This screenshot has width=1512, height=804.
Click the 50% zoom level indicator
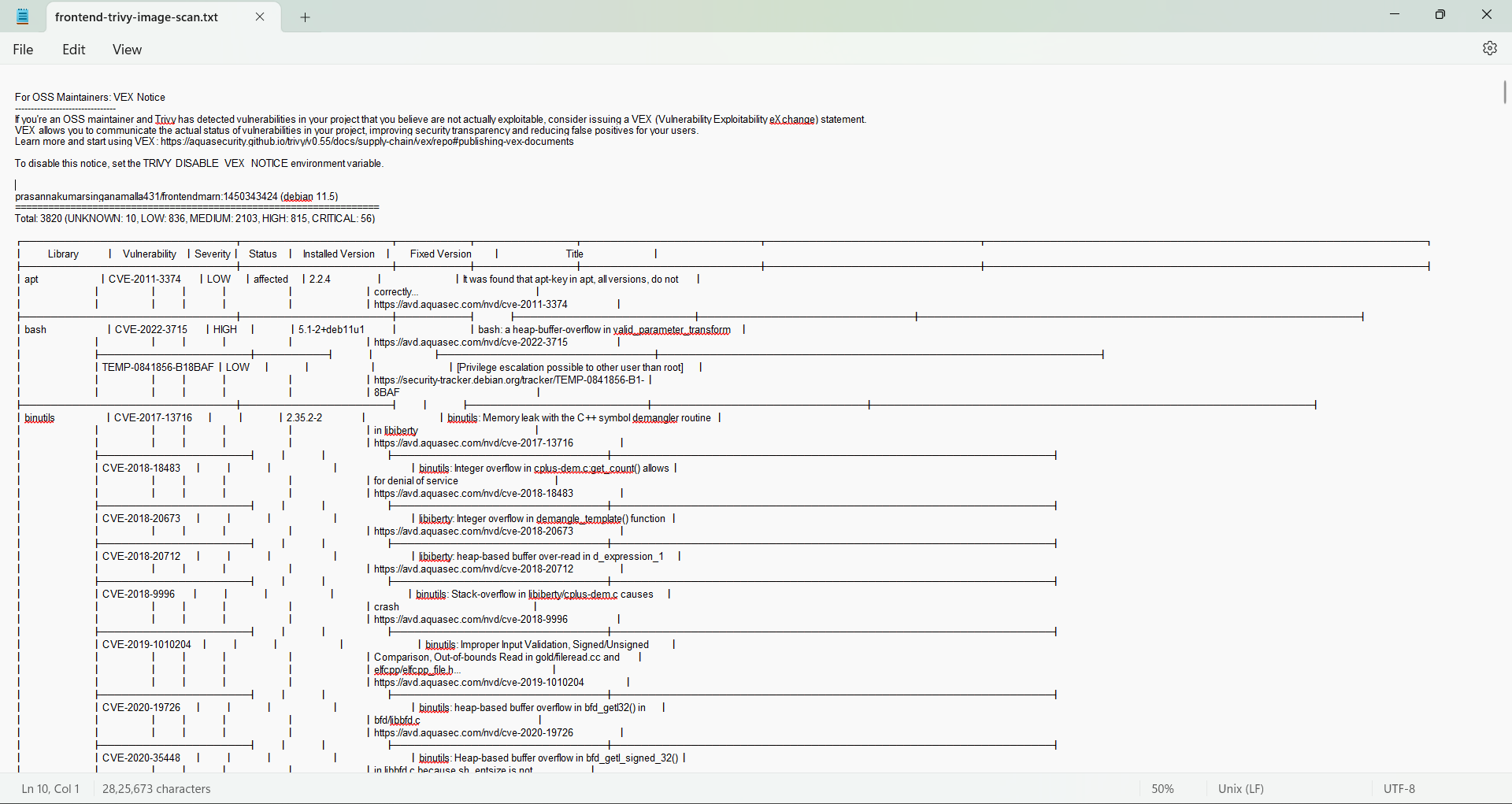click(x=1162, y=789)
